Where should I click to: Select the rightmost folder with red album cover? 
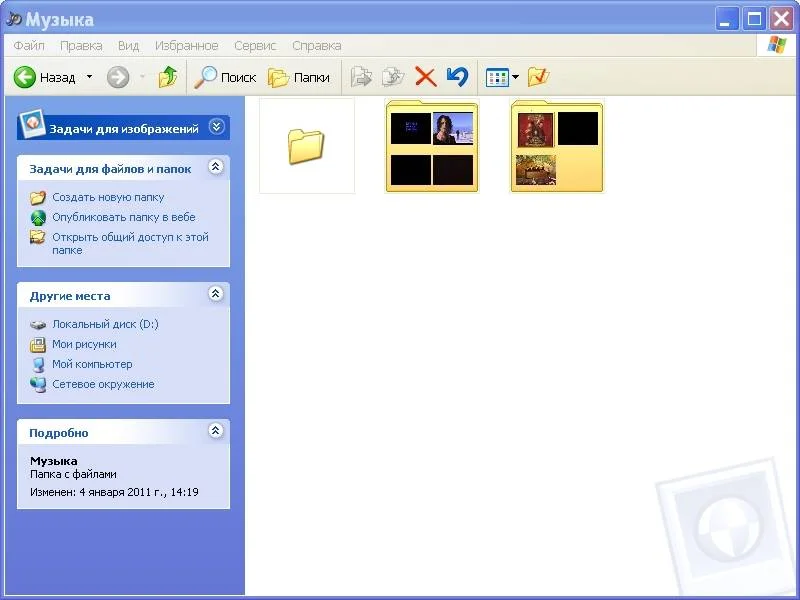[x=557, y=146]
